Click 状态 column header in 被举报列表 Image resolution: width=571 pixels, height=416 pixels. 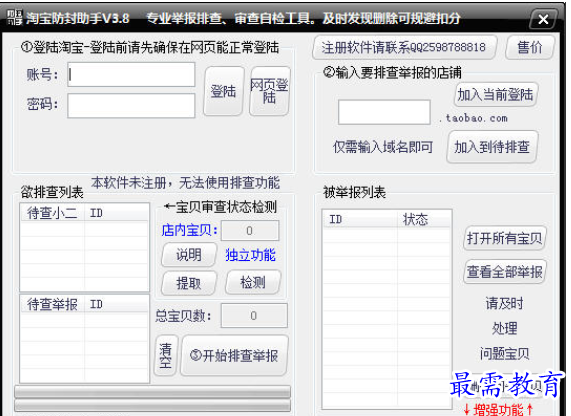click(x=424, y=219)
